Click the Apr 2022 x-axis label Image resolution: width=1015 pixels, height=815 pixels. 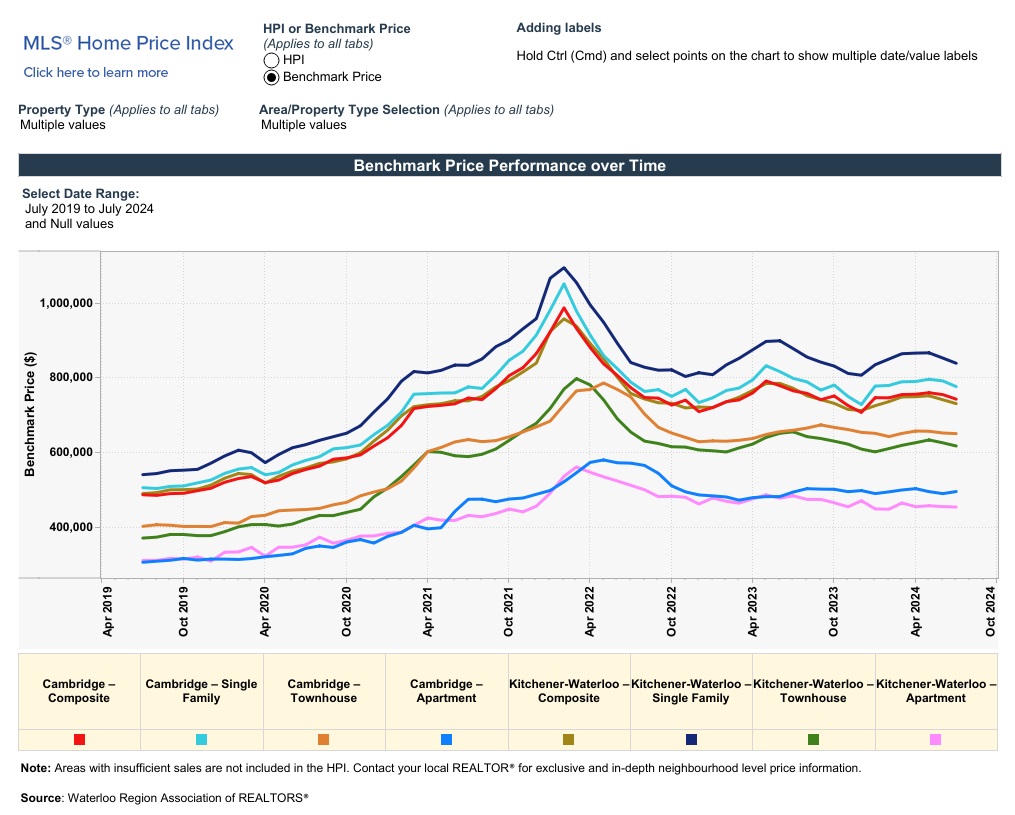(589, 611)
